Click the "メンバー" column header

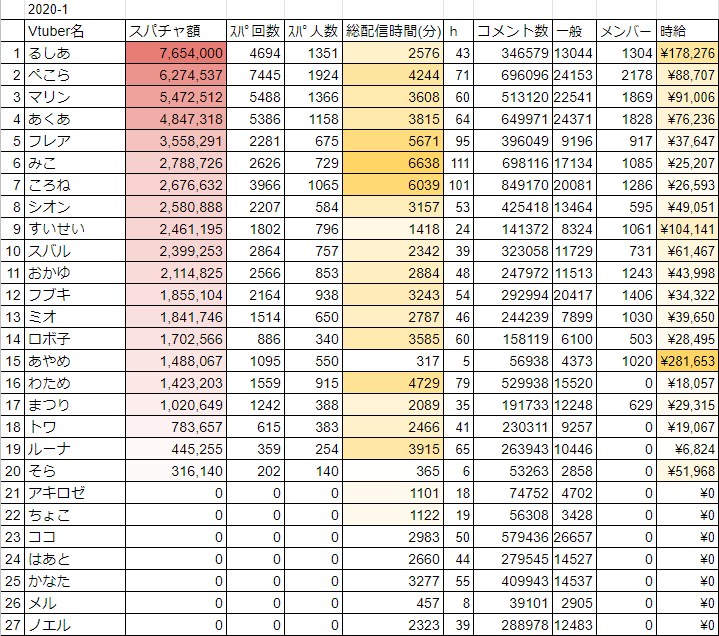[x=627, y=31]
